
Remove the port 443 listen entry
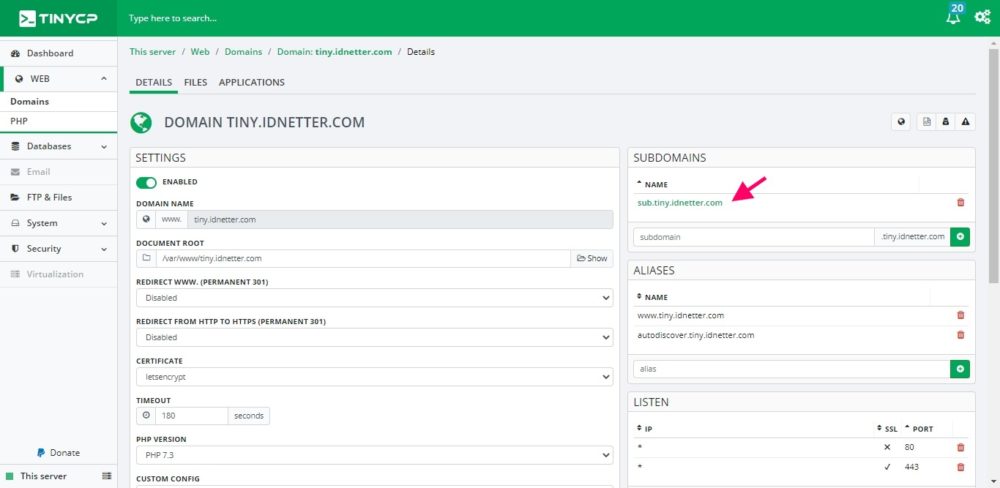960,467
